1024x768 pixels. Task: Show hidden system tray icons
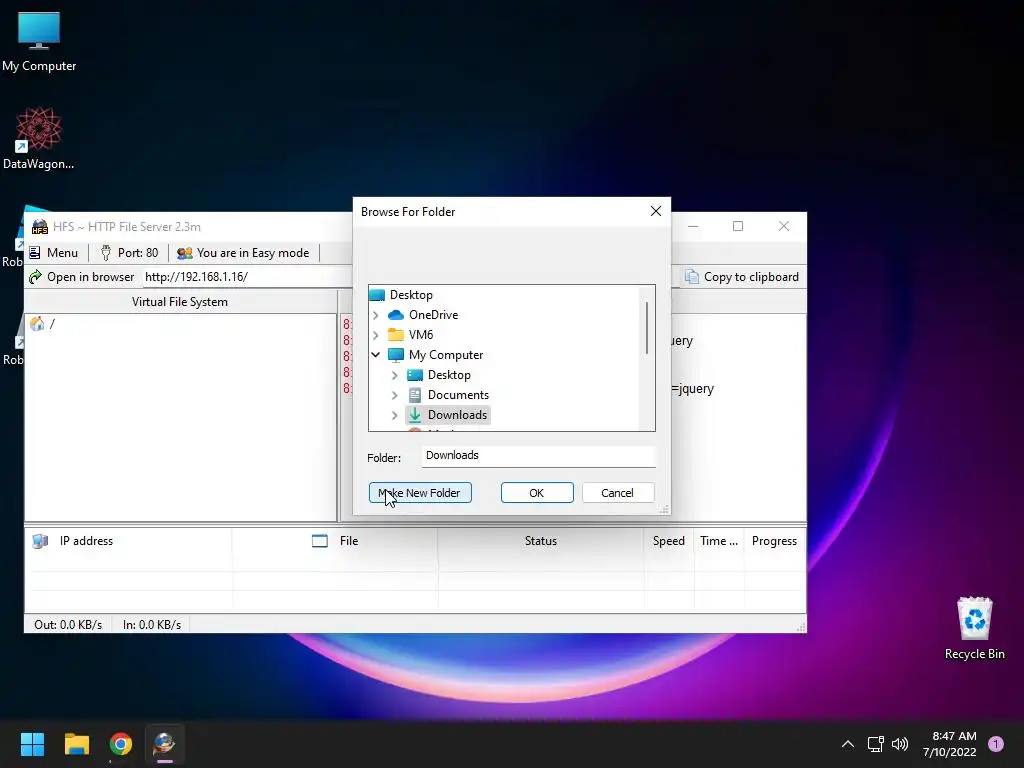point(848,744)
